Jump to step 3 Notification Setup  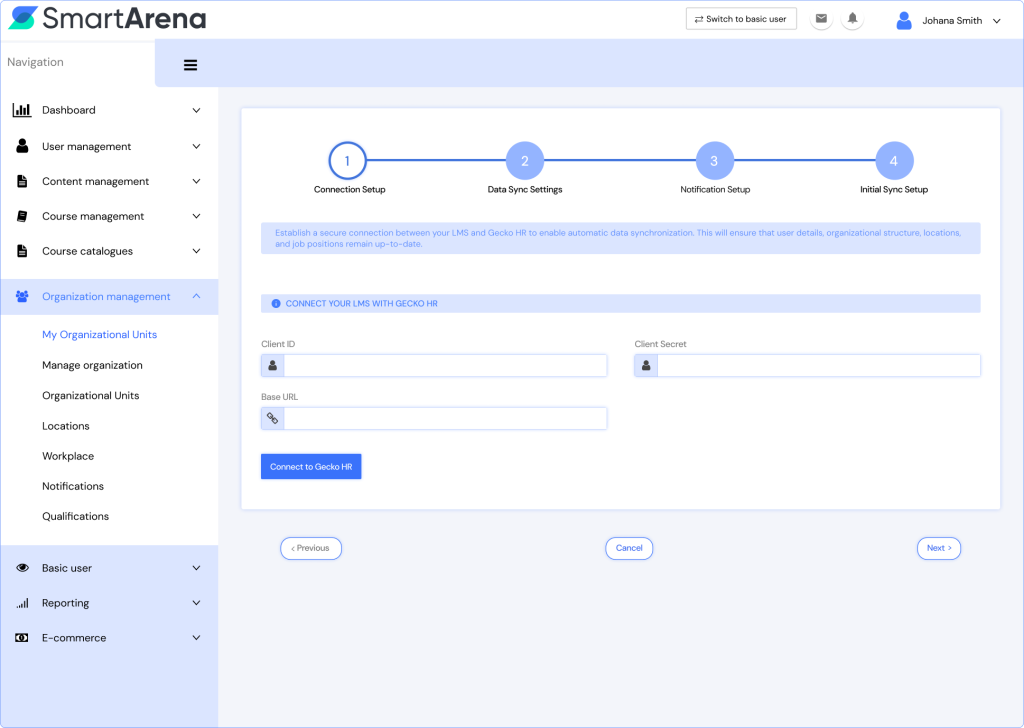[x=714, y=161]
